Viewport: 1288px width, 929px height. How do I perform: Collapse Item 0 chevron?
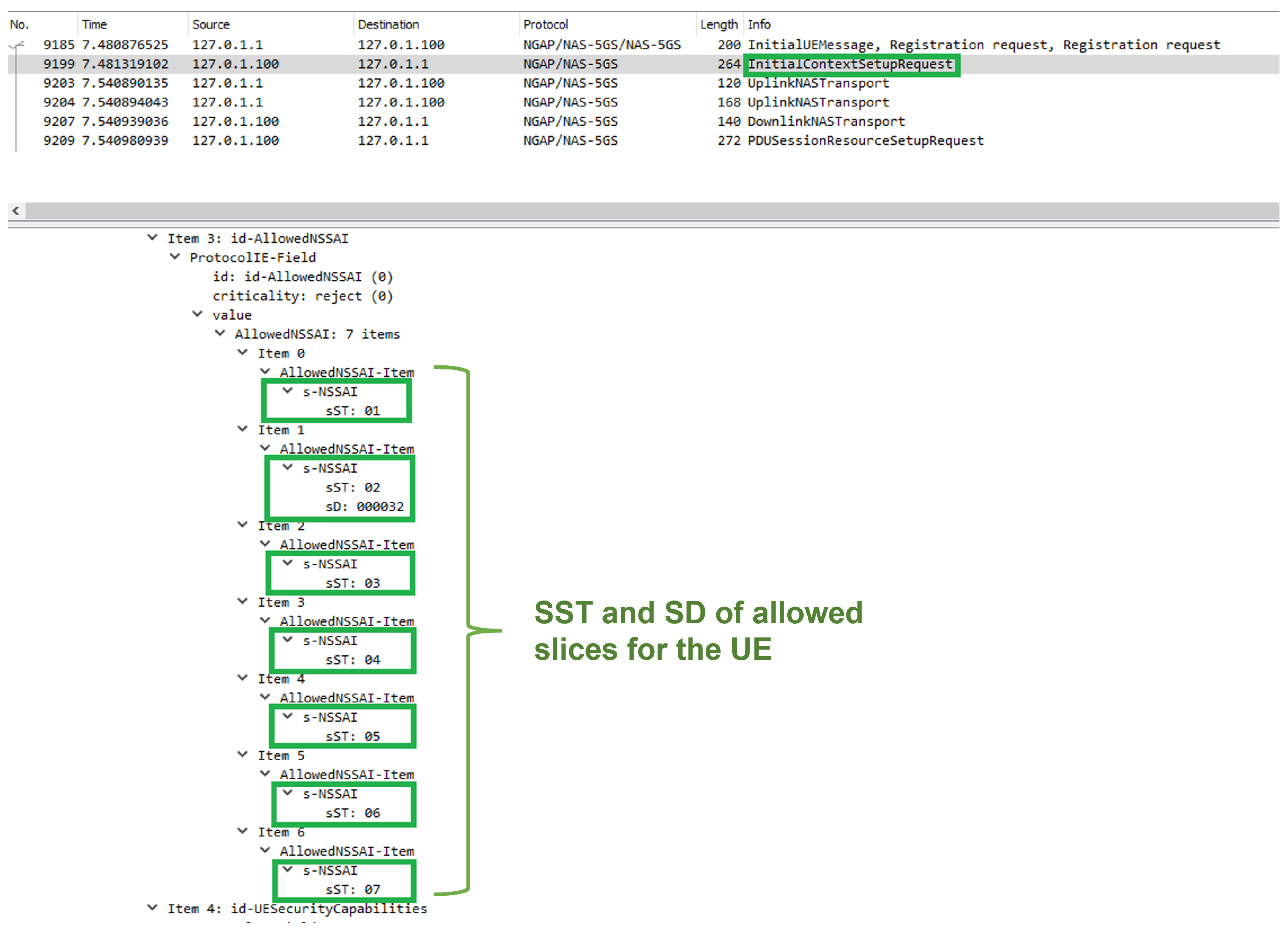pyautogui.click(x=243, y=353)
